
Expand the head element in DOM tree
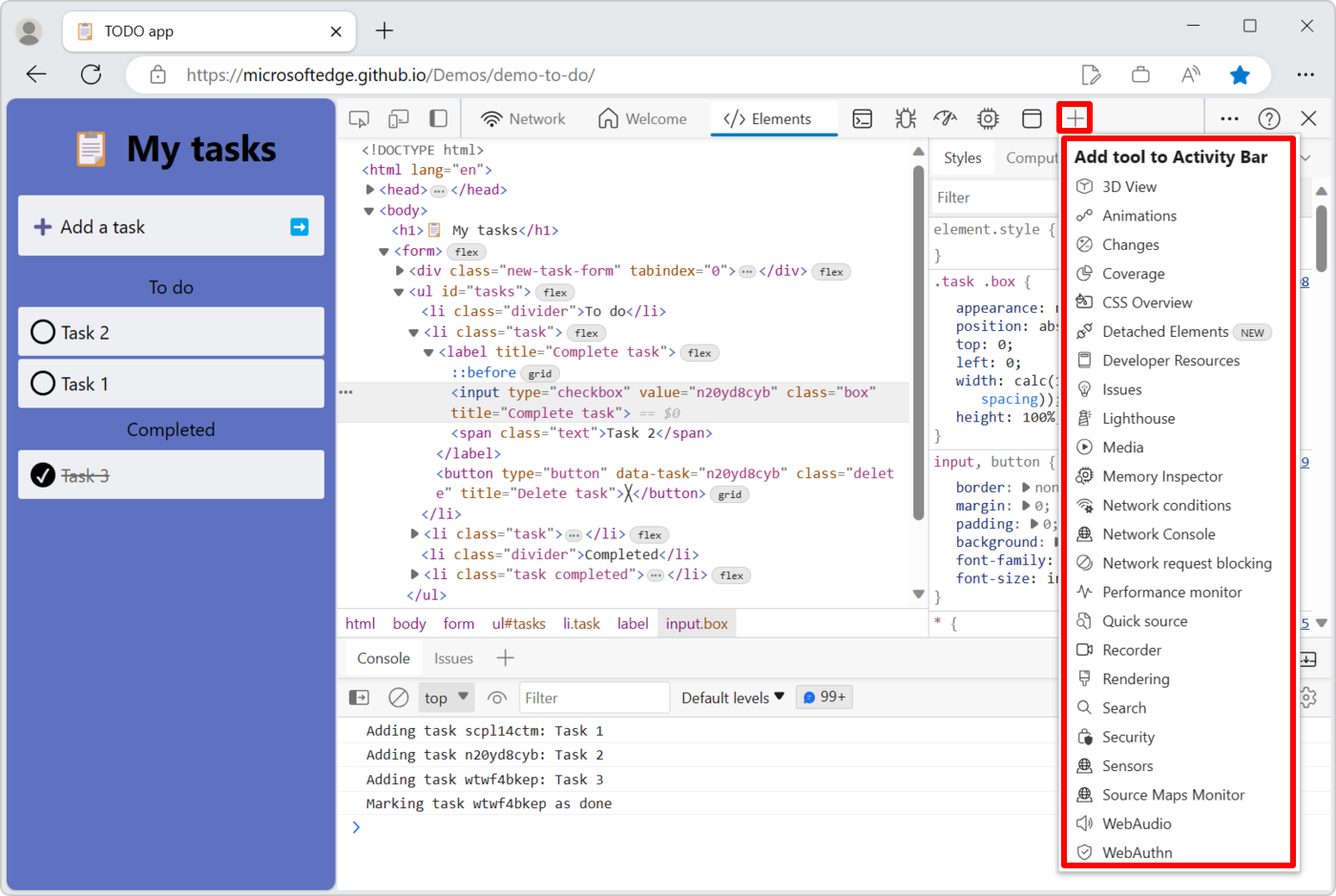pos(370,189)
